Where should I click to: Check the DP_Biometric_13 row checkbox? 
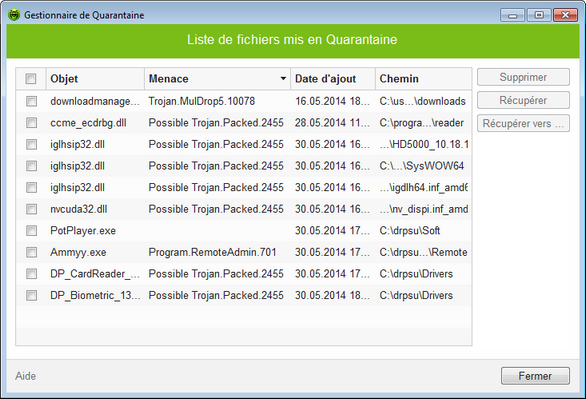pyautogui.click(x=31, y=296)
